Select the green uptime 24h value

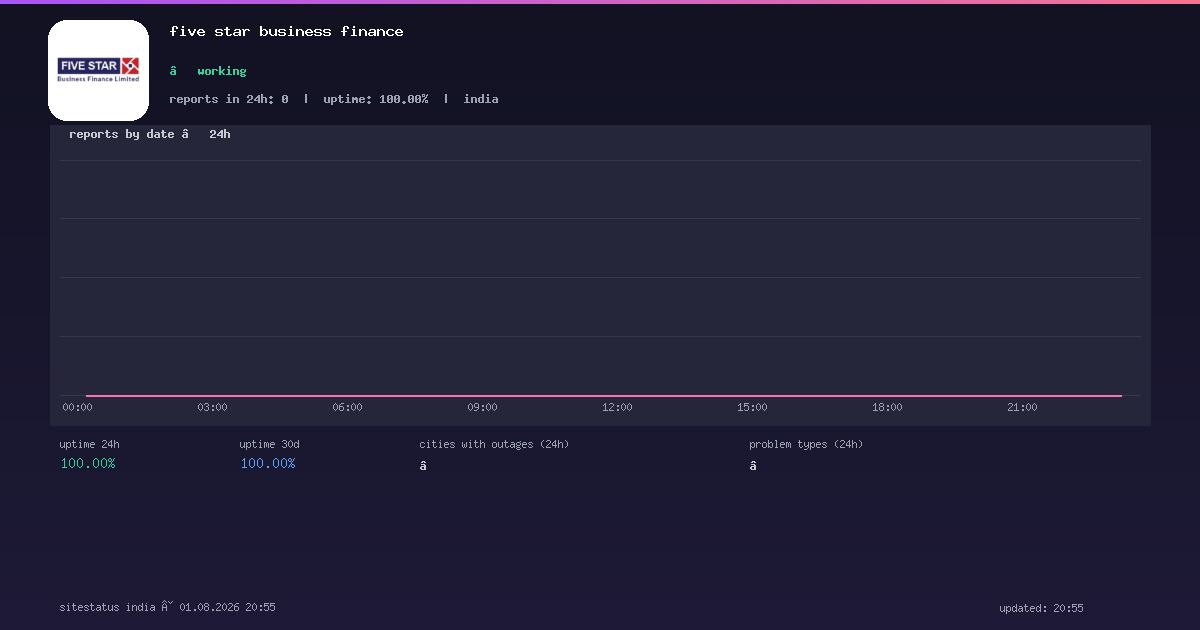88,463
